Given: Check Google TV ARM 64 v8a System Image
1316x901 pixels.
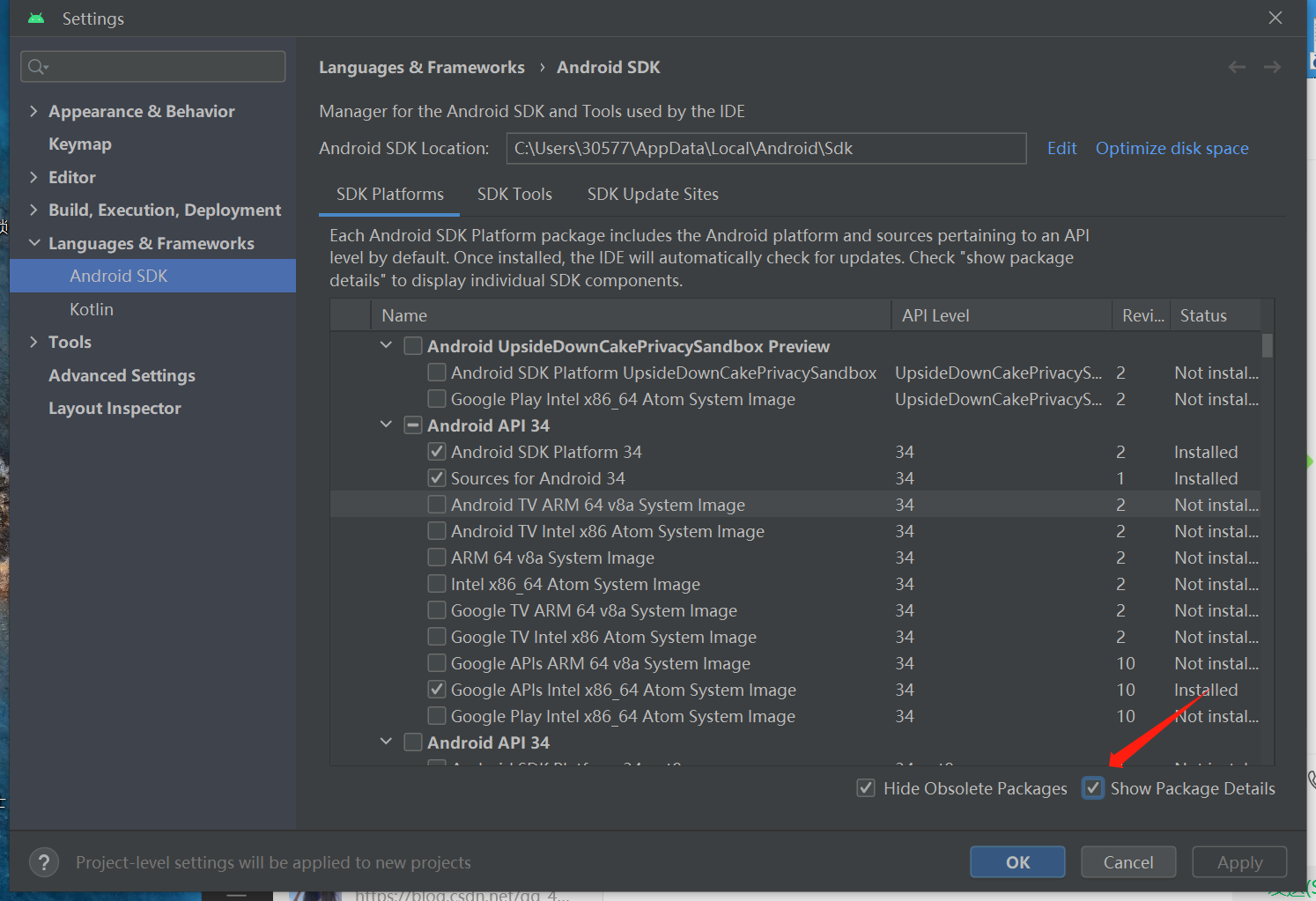Looking at the screenshot, I should (x=436, y=610).
